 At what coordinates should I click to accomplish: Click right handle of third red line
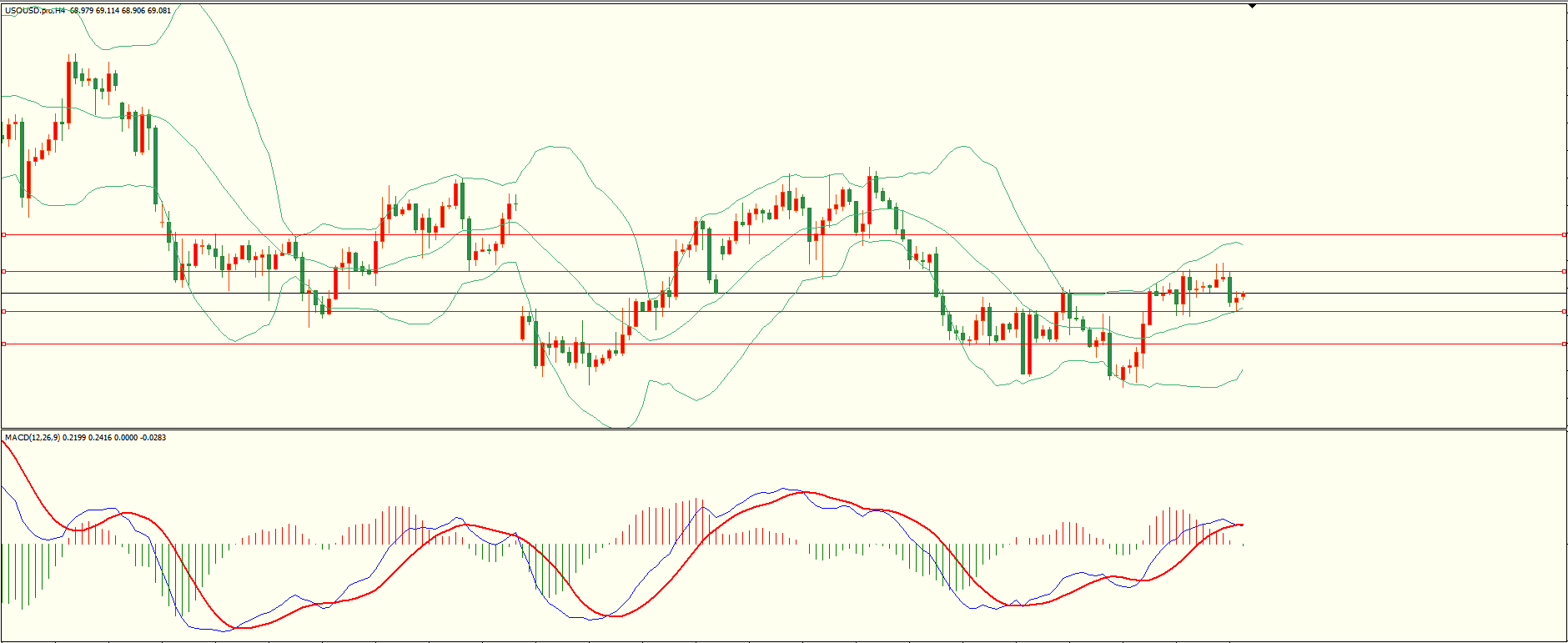tap(1564, 311)
